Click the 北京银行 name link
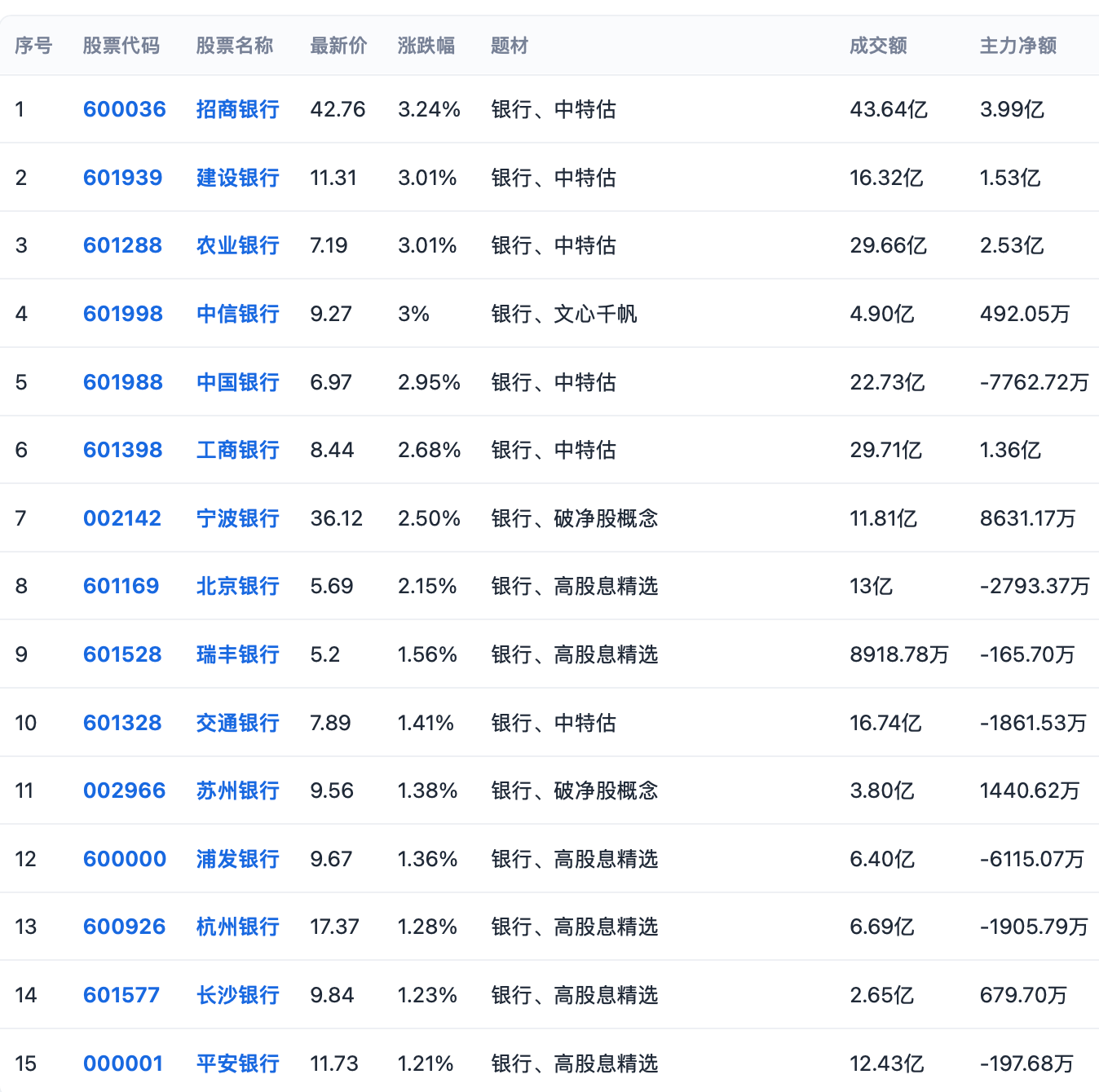1099x1092 pixels. pos(238,586)
